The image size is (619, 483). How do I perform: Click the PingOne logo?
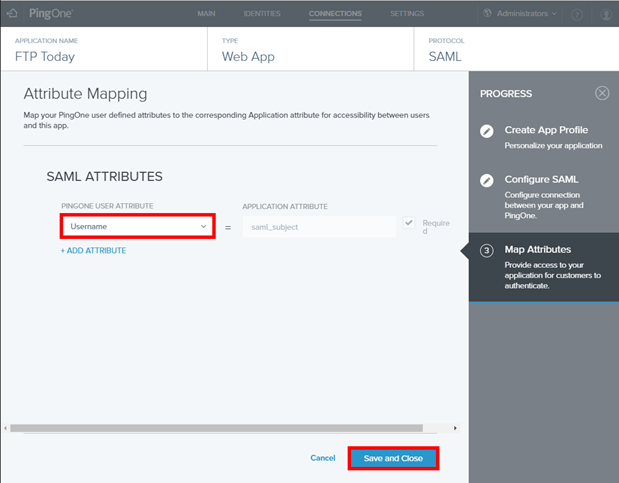coord(48,14)
